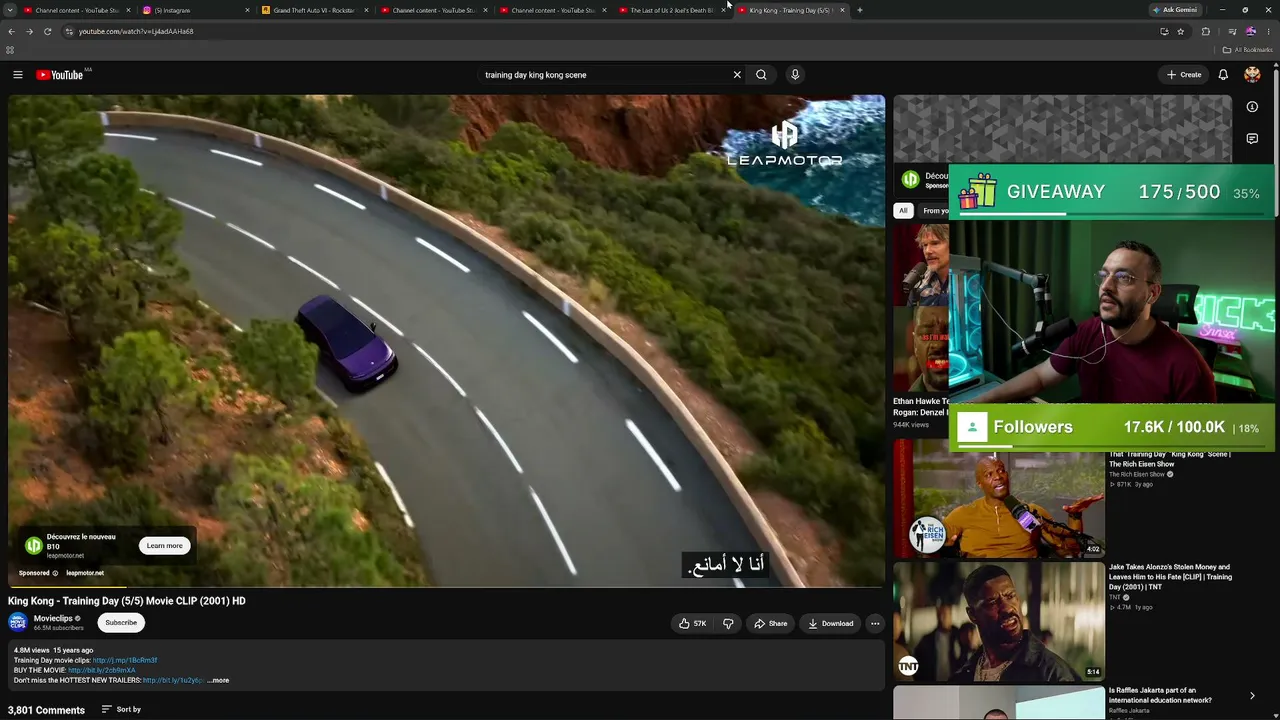Viewport: 1280px width, 720px height.
Task: Open the Training Day movie clips link
Action: pyautogui.click(x=125, y=660)
